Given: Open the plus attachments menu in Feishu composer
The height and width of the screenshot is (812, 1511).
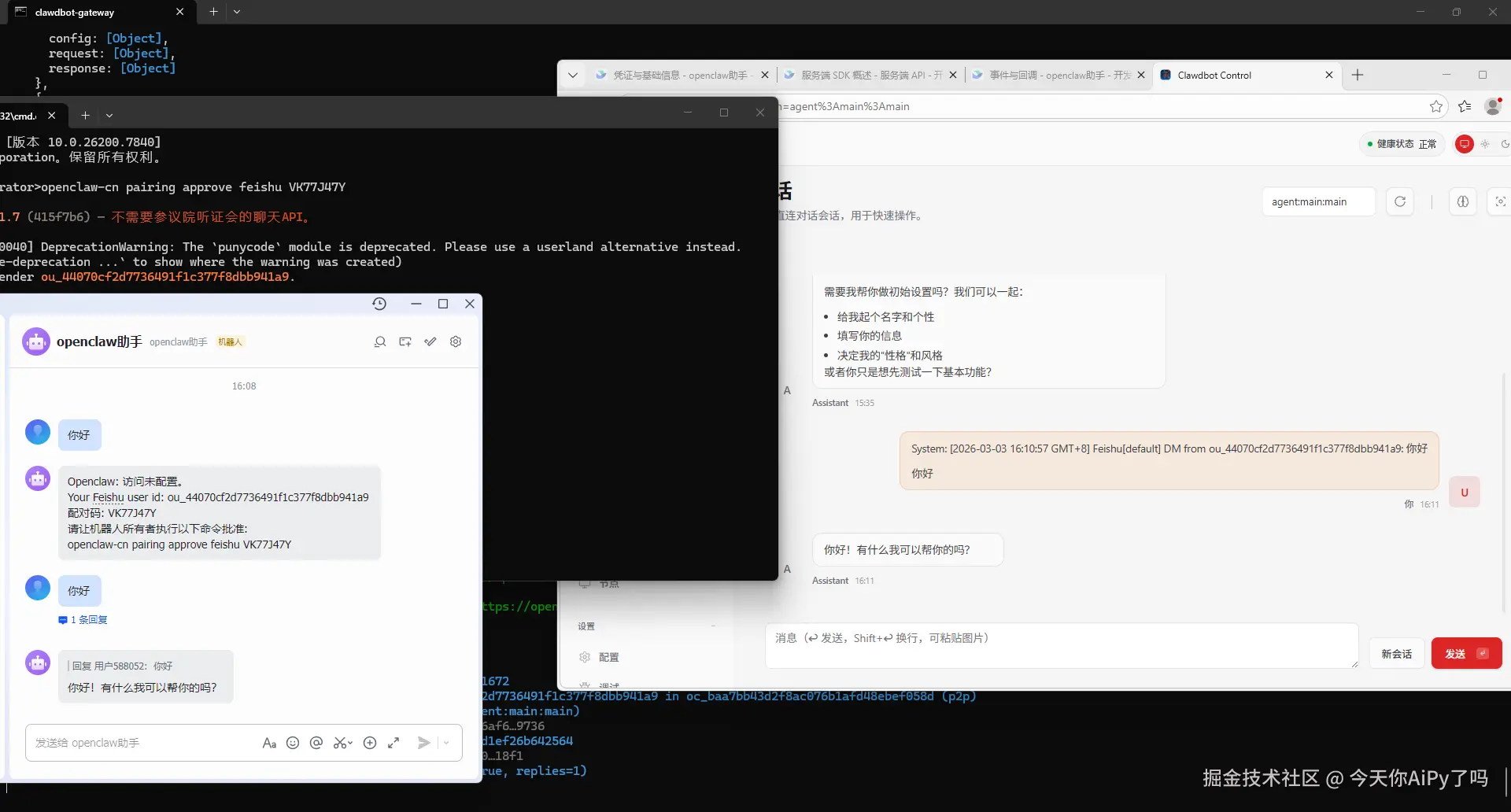Looking at the screenshot, I should coord(370,743).
